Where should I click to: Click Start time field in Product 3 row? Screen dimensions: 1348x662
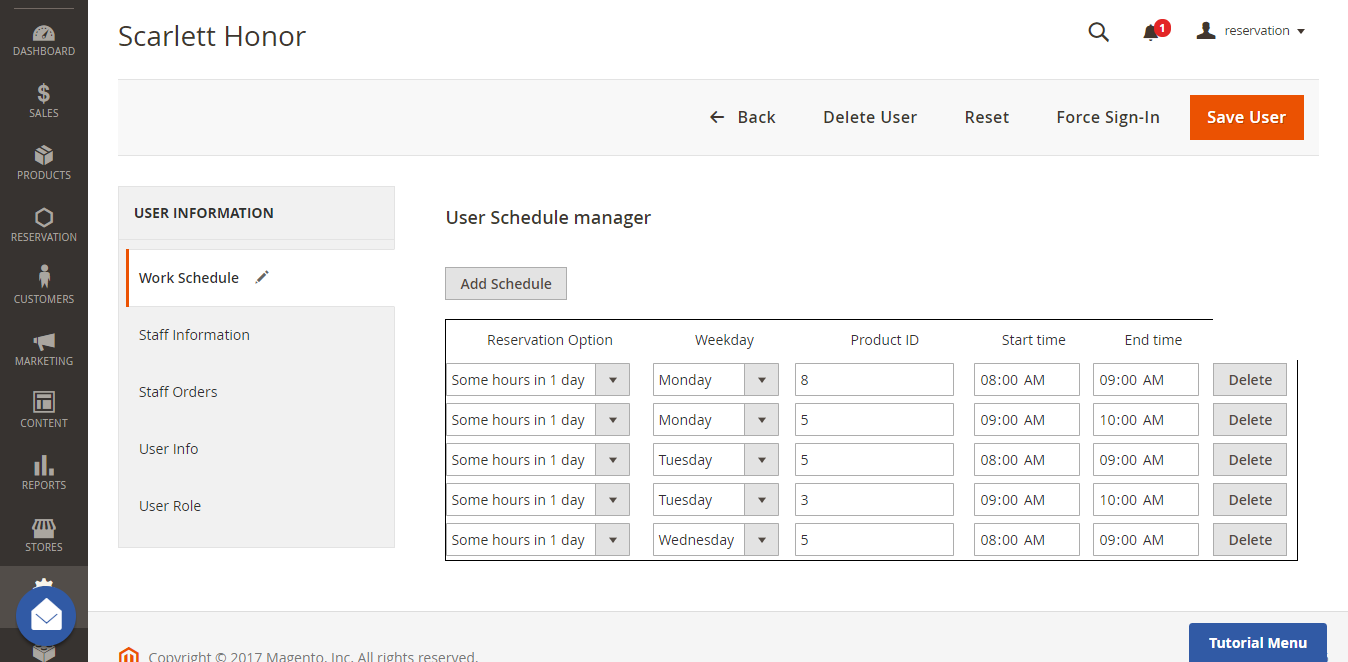tap(1027, 500)
